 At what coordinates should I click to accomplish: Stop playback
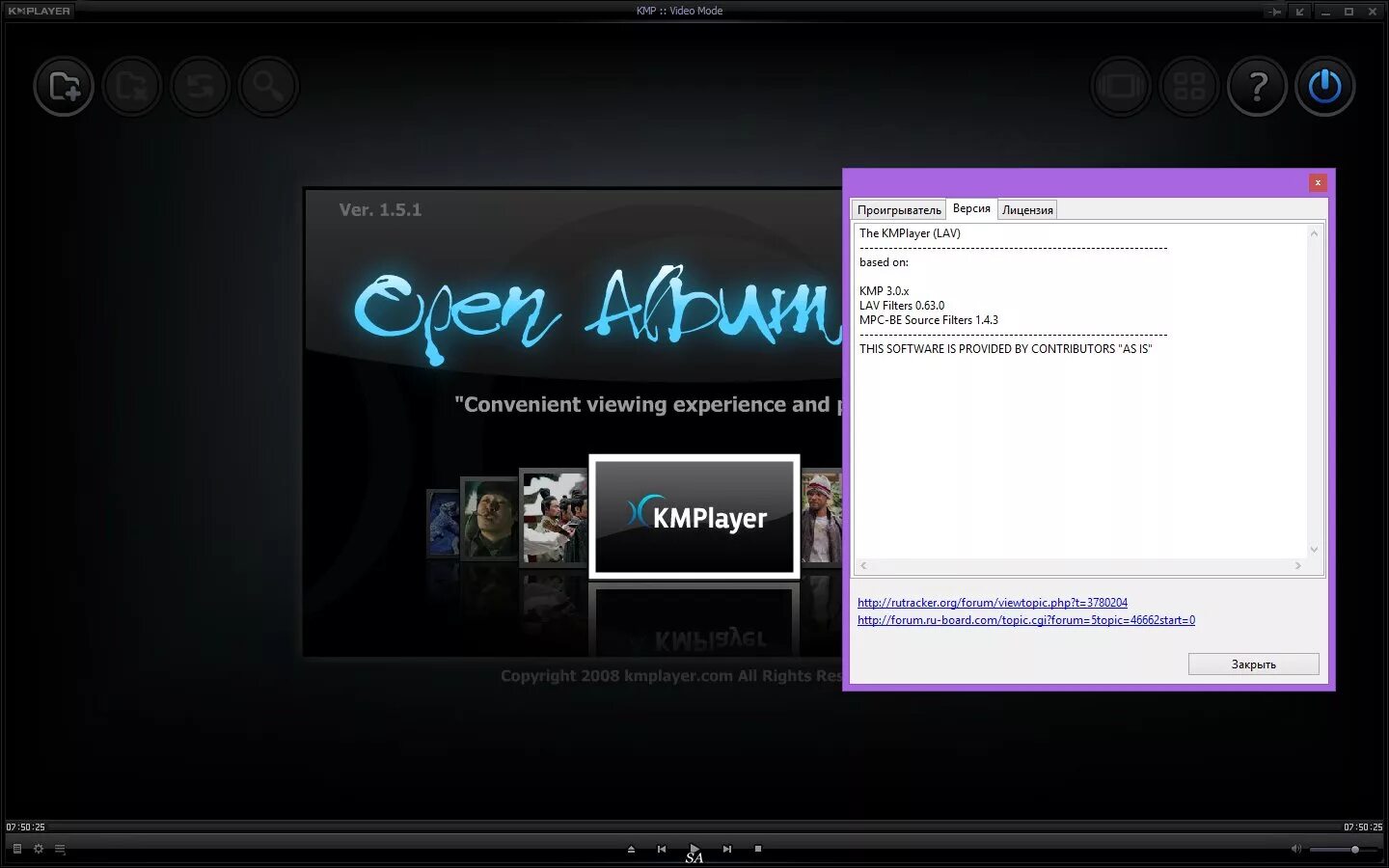point(758,850)
